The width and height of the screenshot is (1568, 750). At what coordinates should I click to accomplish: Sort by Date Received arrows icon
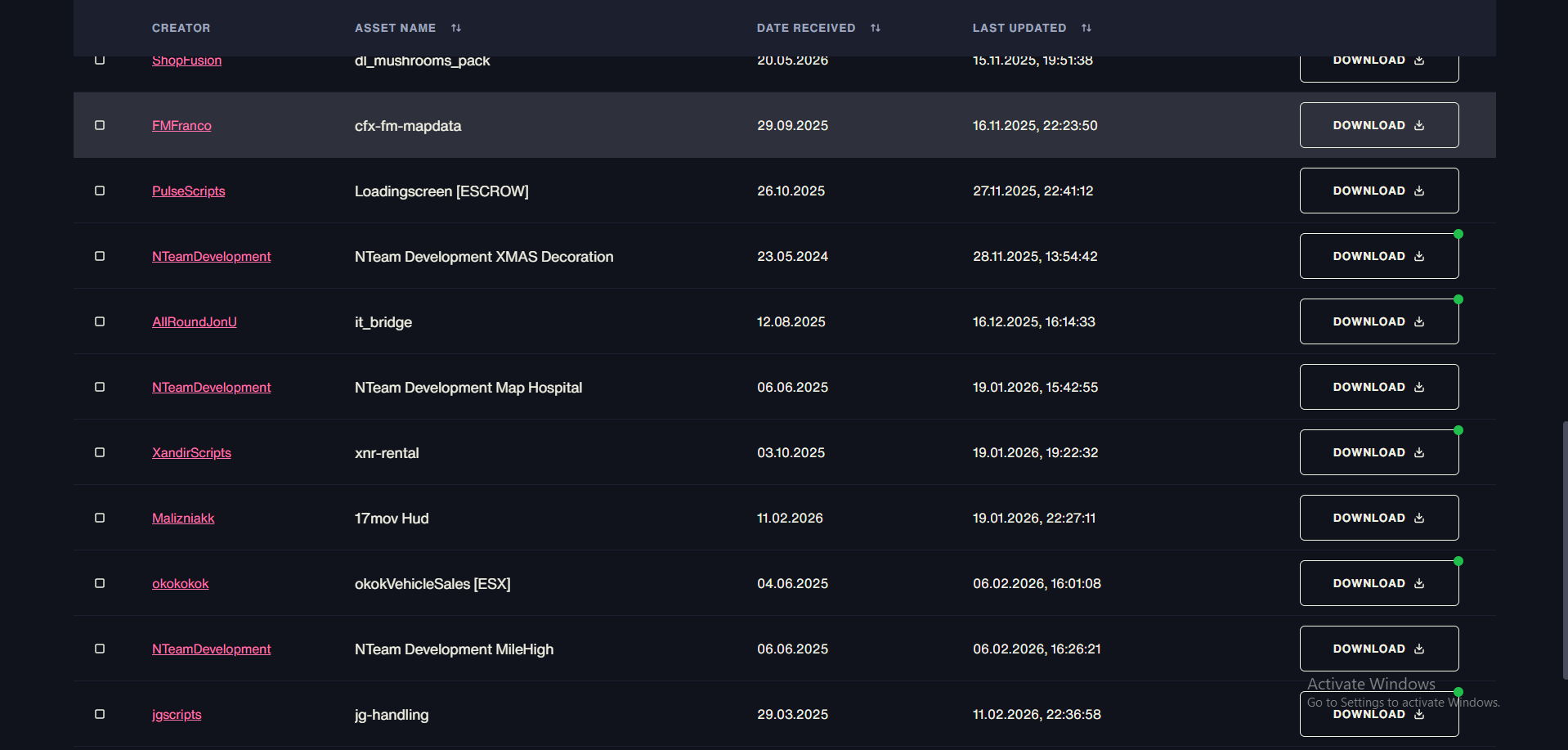click(x=876, y=28)
